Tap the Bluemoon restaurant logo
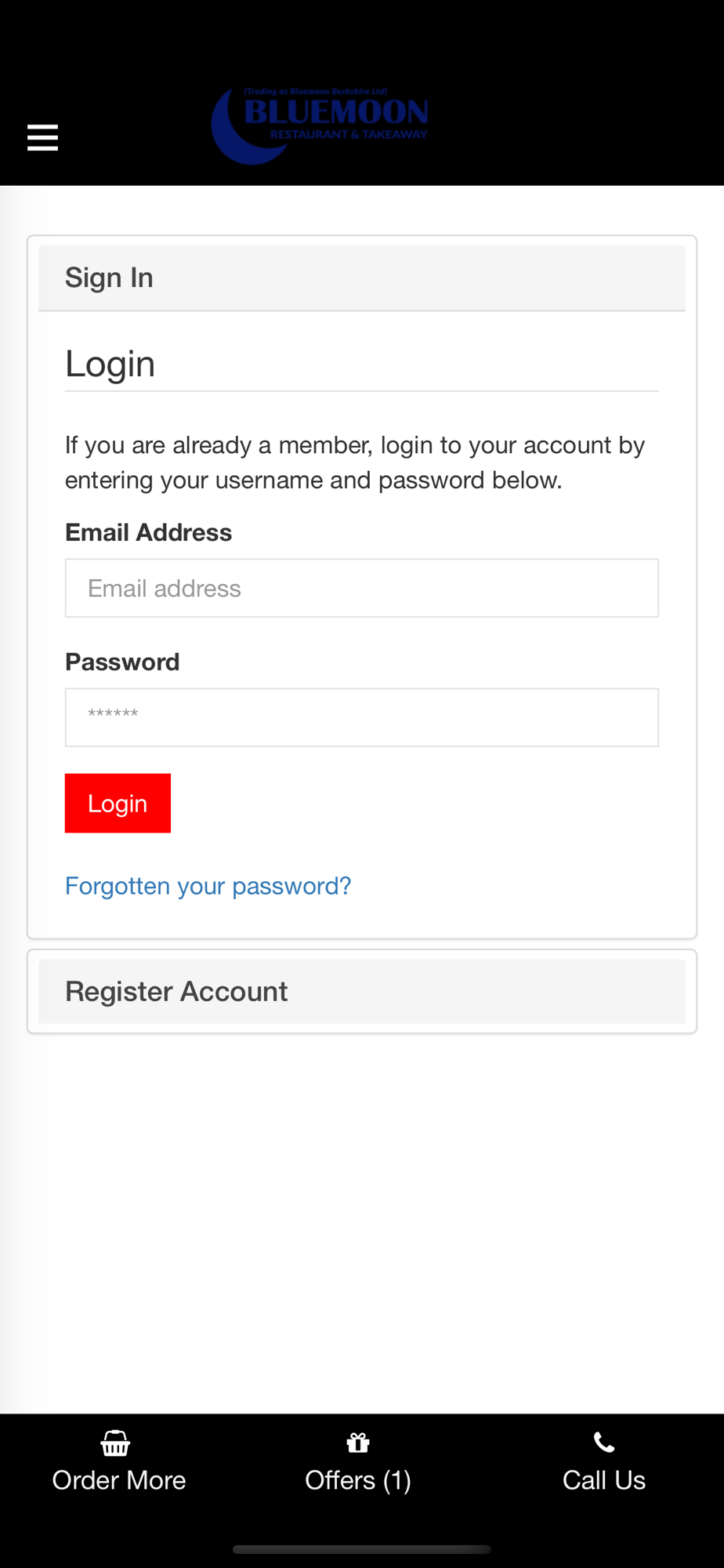The width and height of the screenshot is (724, 1568). 320,125
